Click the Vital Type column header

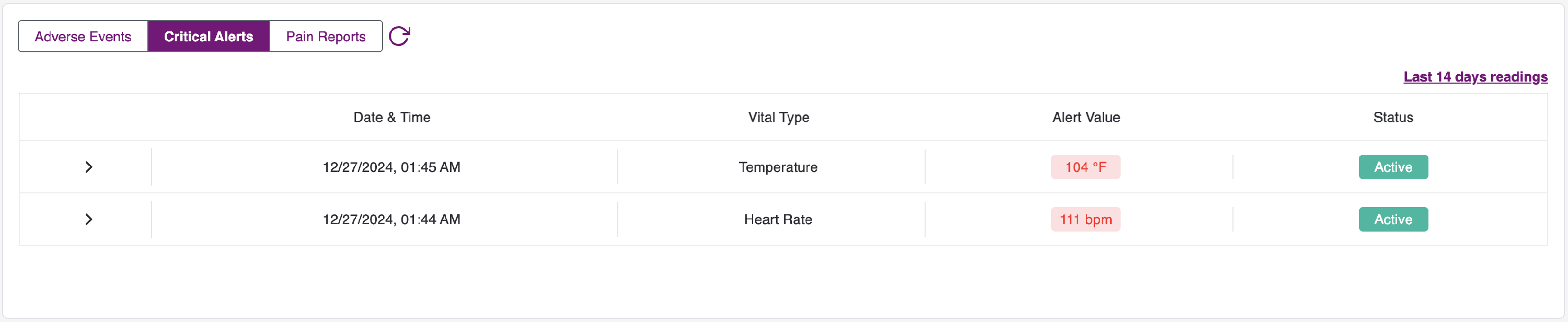(778, 118)
